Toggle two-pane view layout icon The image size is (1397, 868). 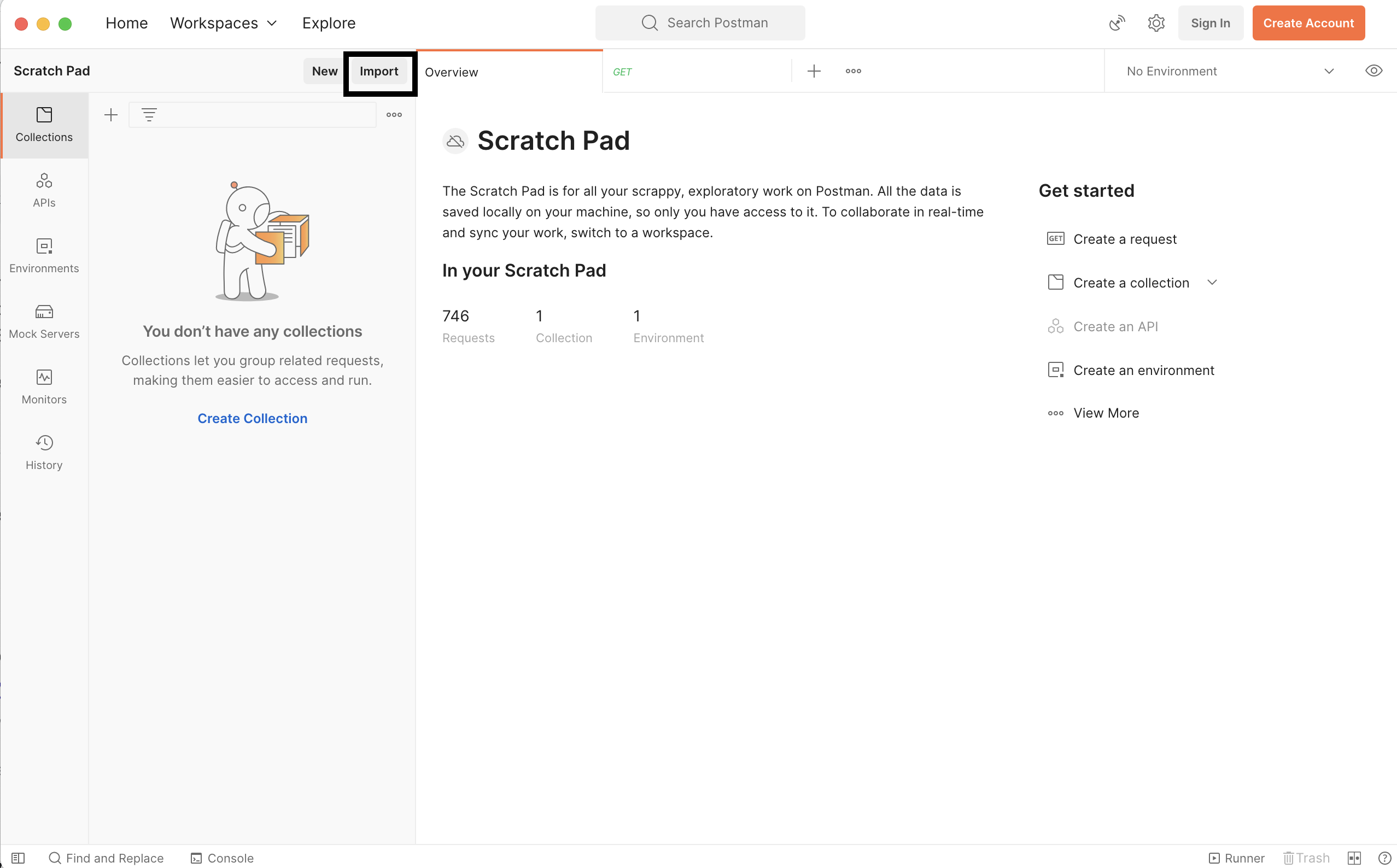coord(1353,858)
